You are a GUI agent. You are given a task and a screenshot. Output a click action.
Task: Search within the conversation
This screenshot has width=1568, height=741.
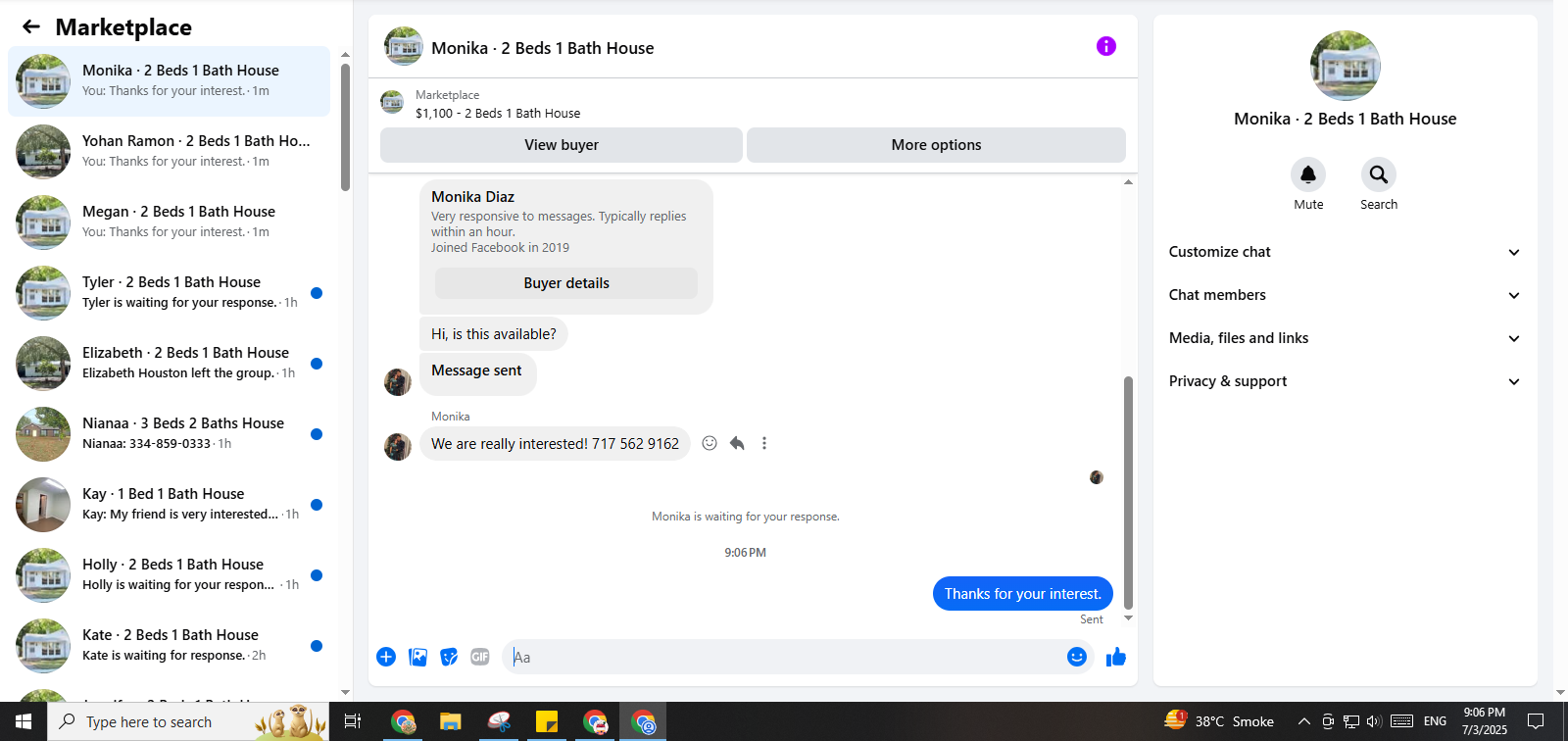[1379, 174]
